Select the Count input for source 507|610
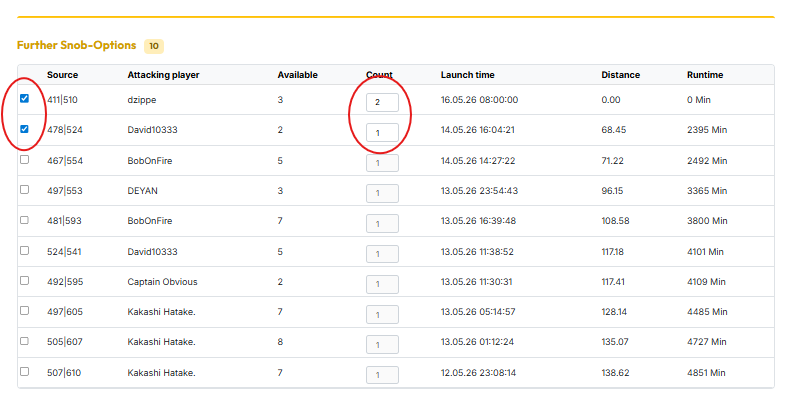788x394 pixels. pos(382,375)
